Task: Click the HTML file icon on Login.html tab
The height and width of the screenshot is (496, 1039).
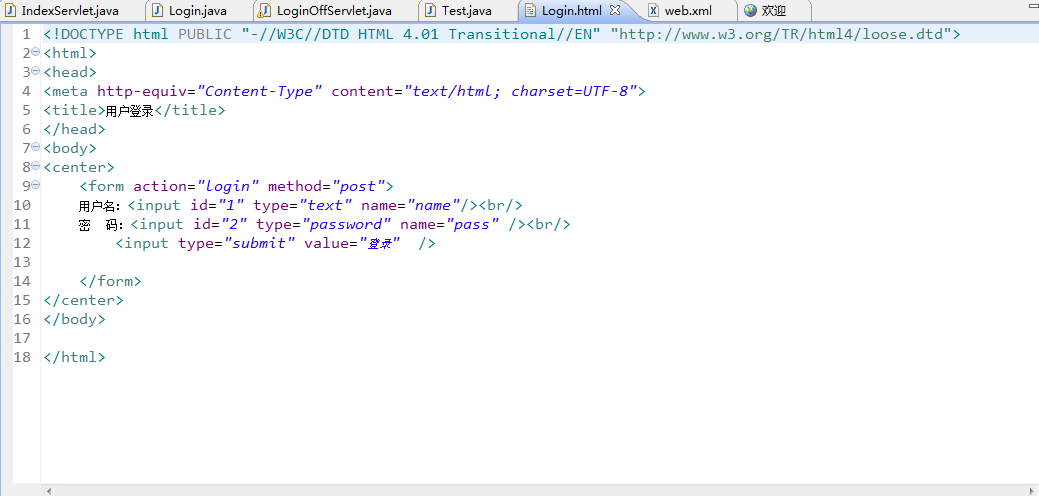Action: (x=530, y=11)
